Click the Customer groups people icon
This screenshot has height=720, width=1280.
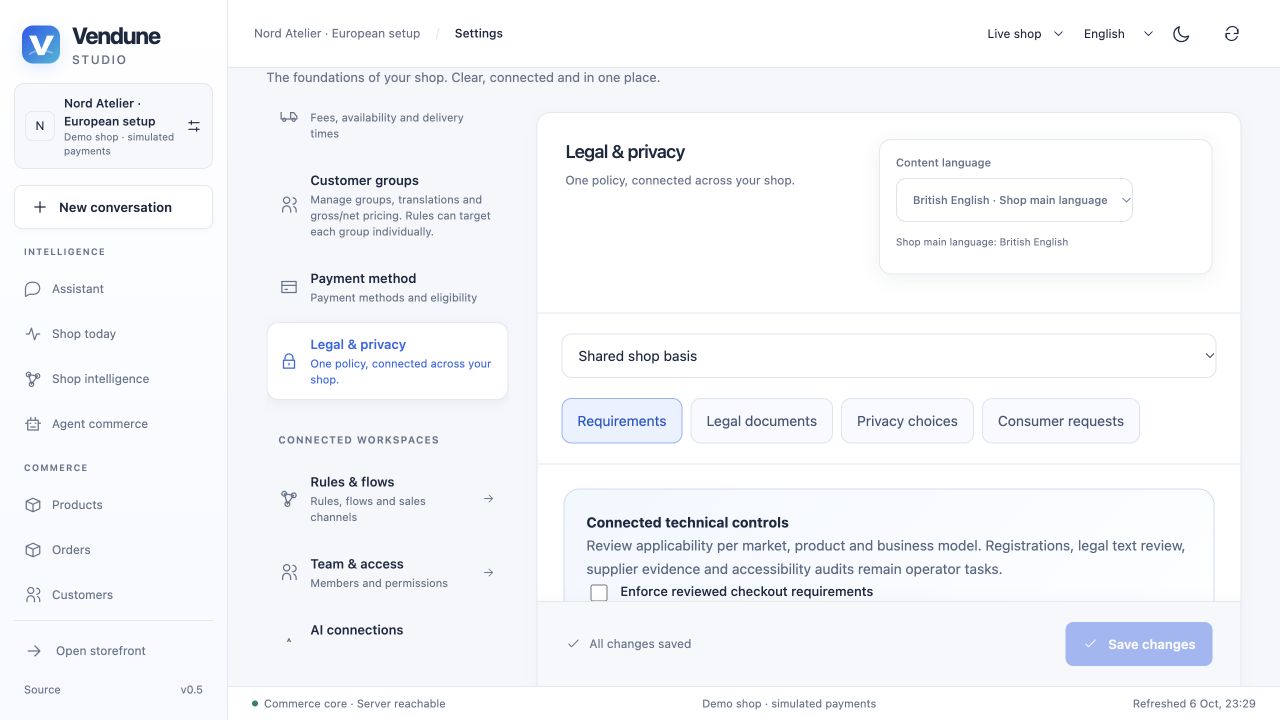pos(289,205)
